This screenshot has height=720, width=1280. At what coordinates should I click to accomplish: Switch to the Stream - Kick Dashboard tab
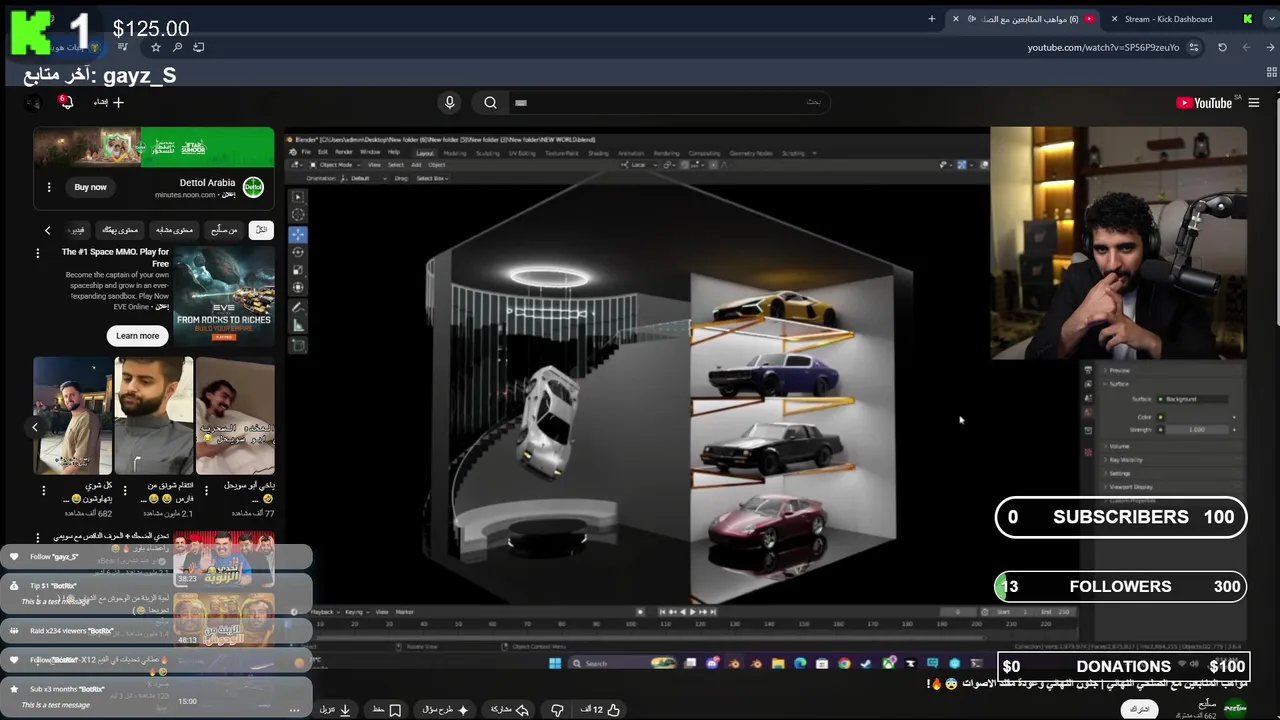point(1167,19)
